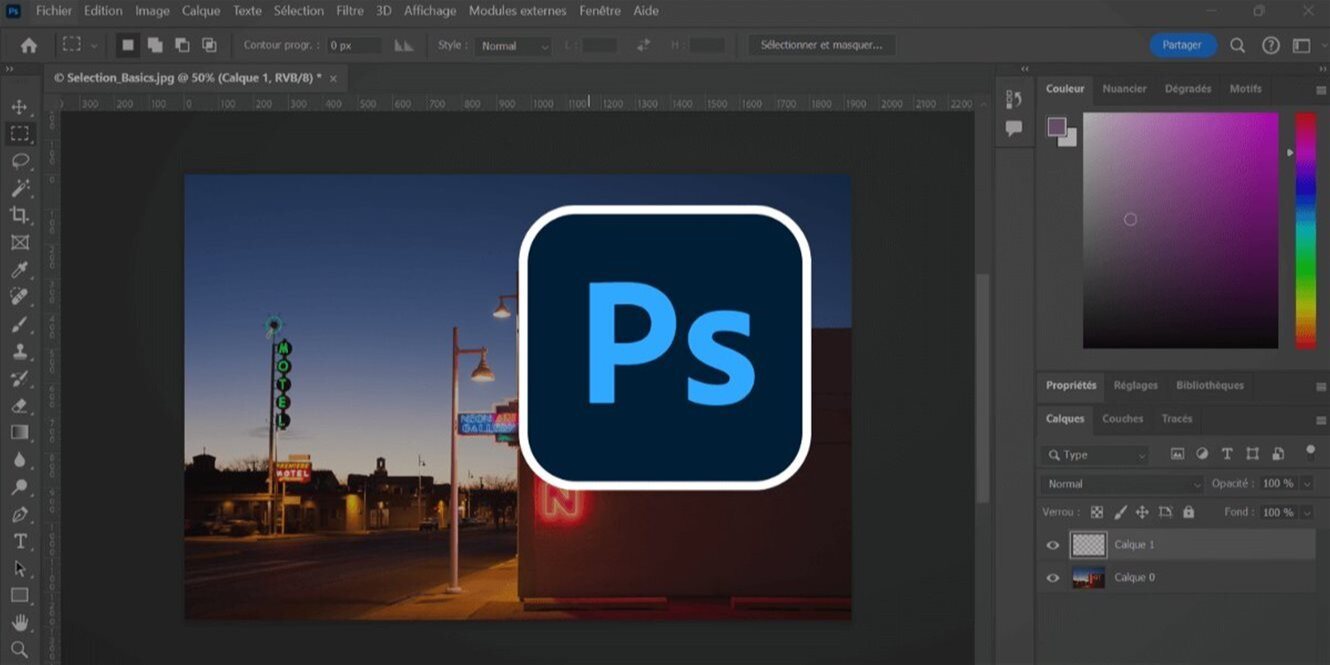Viewport: 1330px width, 665px height.
Task: Select the Hand tool
Action: pos(19,623)
